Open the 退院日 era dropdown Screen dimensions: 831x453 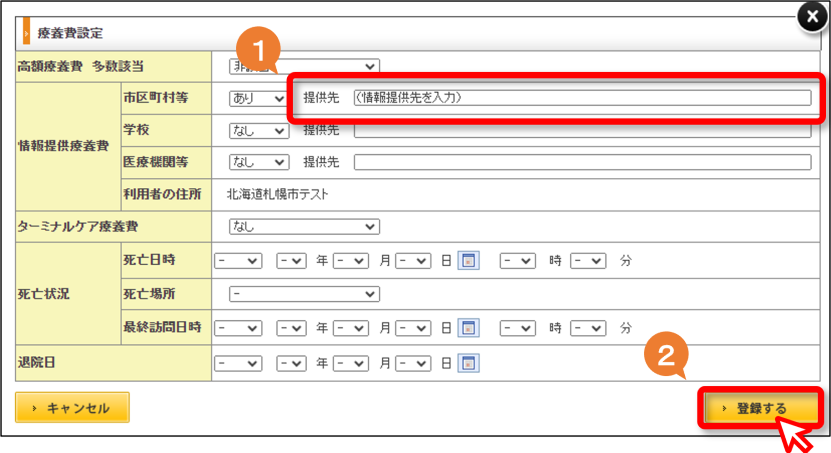pos(238,363)
